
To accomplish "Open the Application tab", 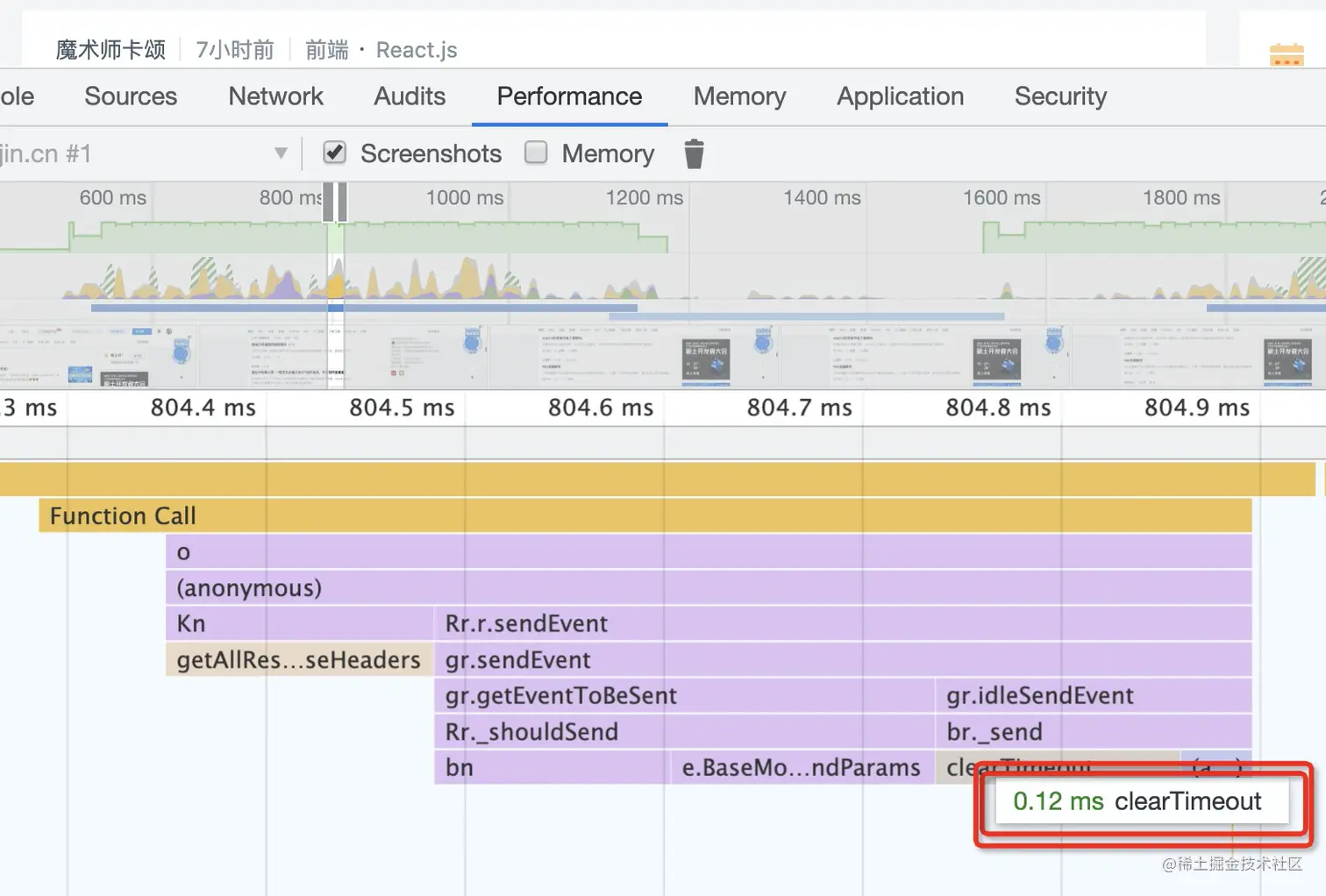I will pyautogui.click(x=900, y=96).
